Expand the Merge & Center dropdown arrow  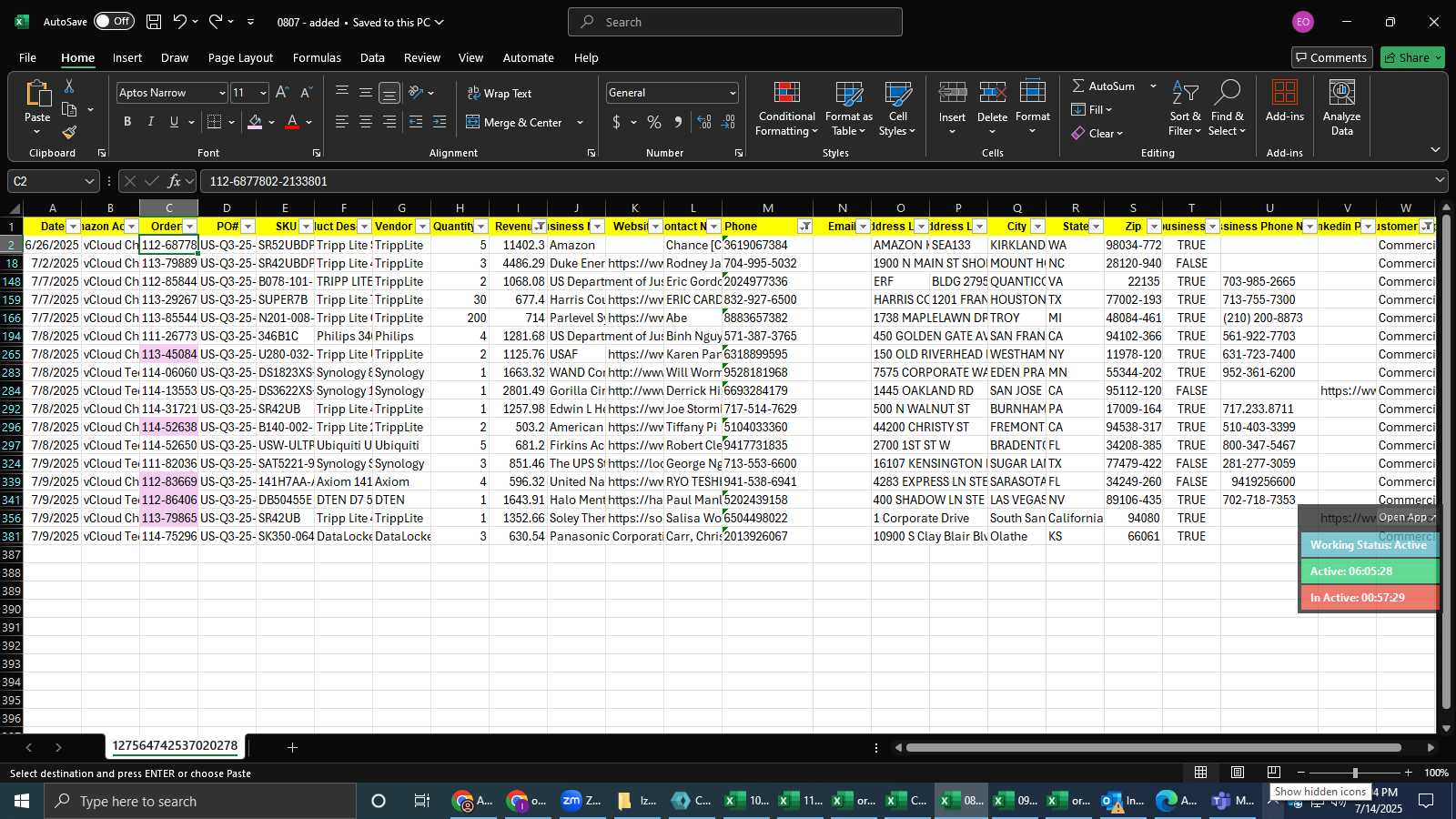(x=580, y=122)
